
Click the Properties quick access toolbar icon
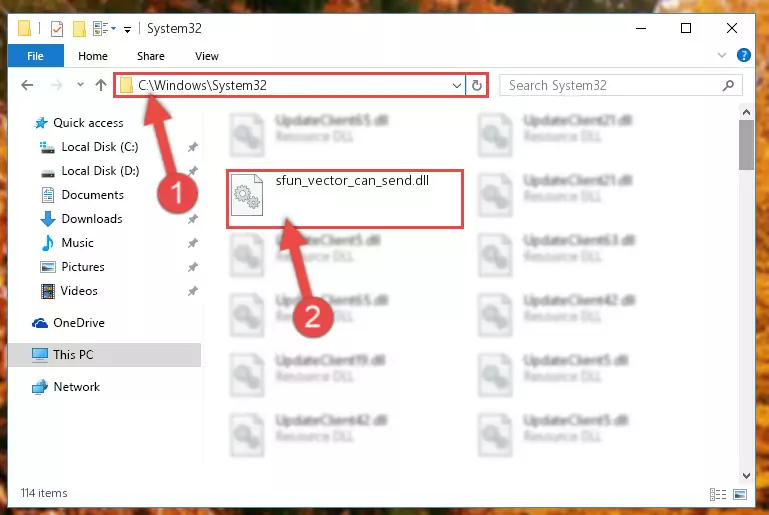[x=57, y=29]
